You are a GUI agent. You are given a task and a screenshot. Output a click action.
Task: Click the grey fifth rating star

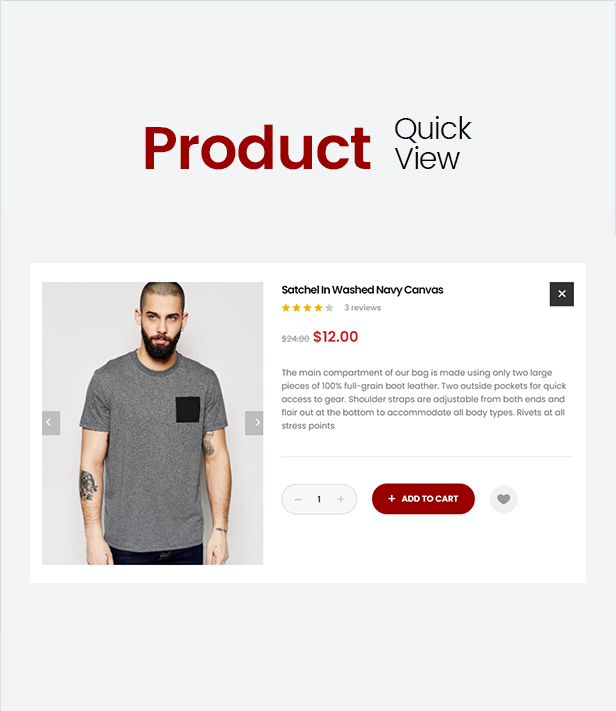point(329,308)
